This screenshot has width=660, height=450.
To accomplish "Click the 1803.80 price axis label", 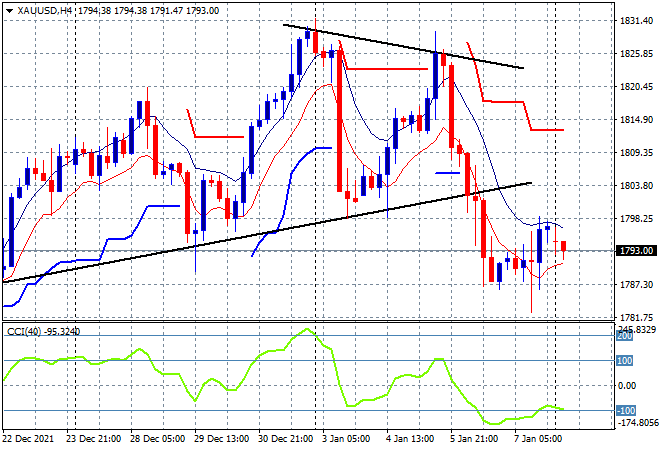I will (636, 186).
